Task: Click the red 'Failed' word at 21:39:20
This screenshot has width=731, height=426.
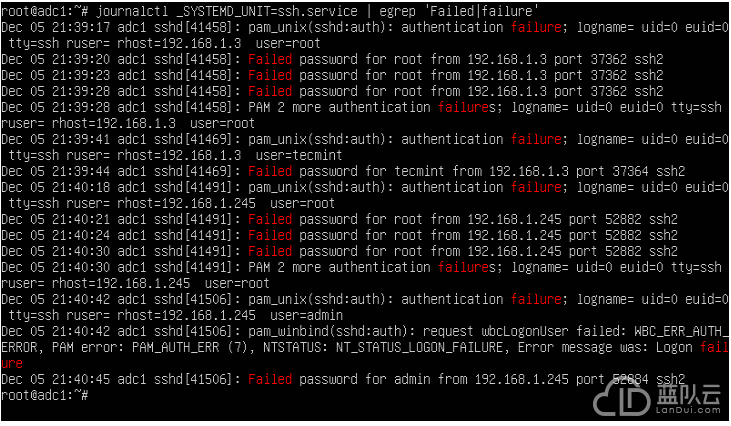Action: [270, 60]
